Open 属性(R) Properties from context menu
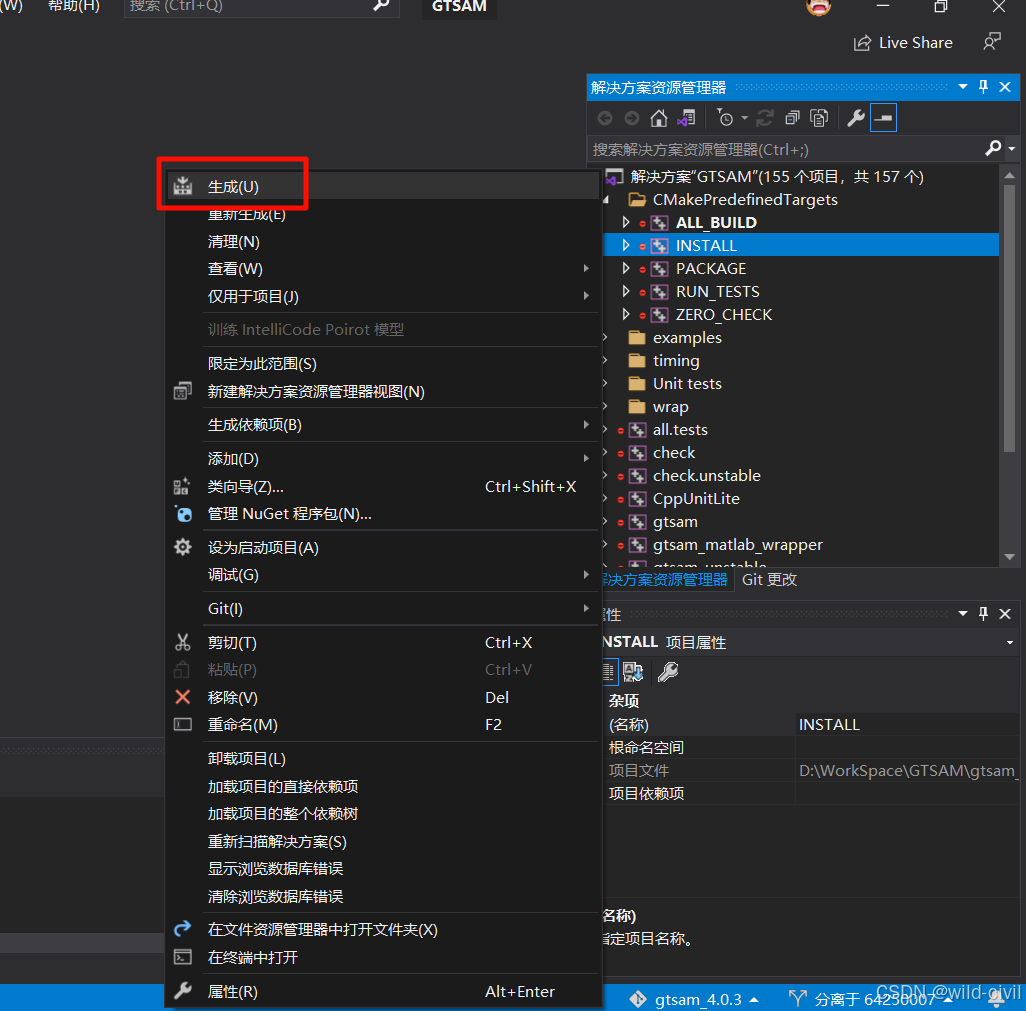The height and width of the screenshot is (1011, 1026). (x=382, y=992)
